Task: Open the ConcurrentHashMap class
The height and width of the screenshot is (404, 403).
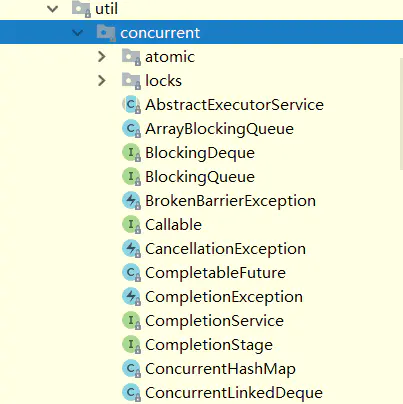Action: click(x=220, y=369)
